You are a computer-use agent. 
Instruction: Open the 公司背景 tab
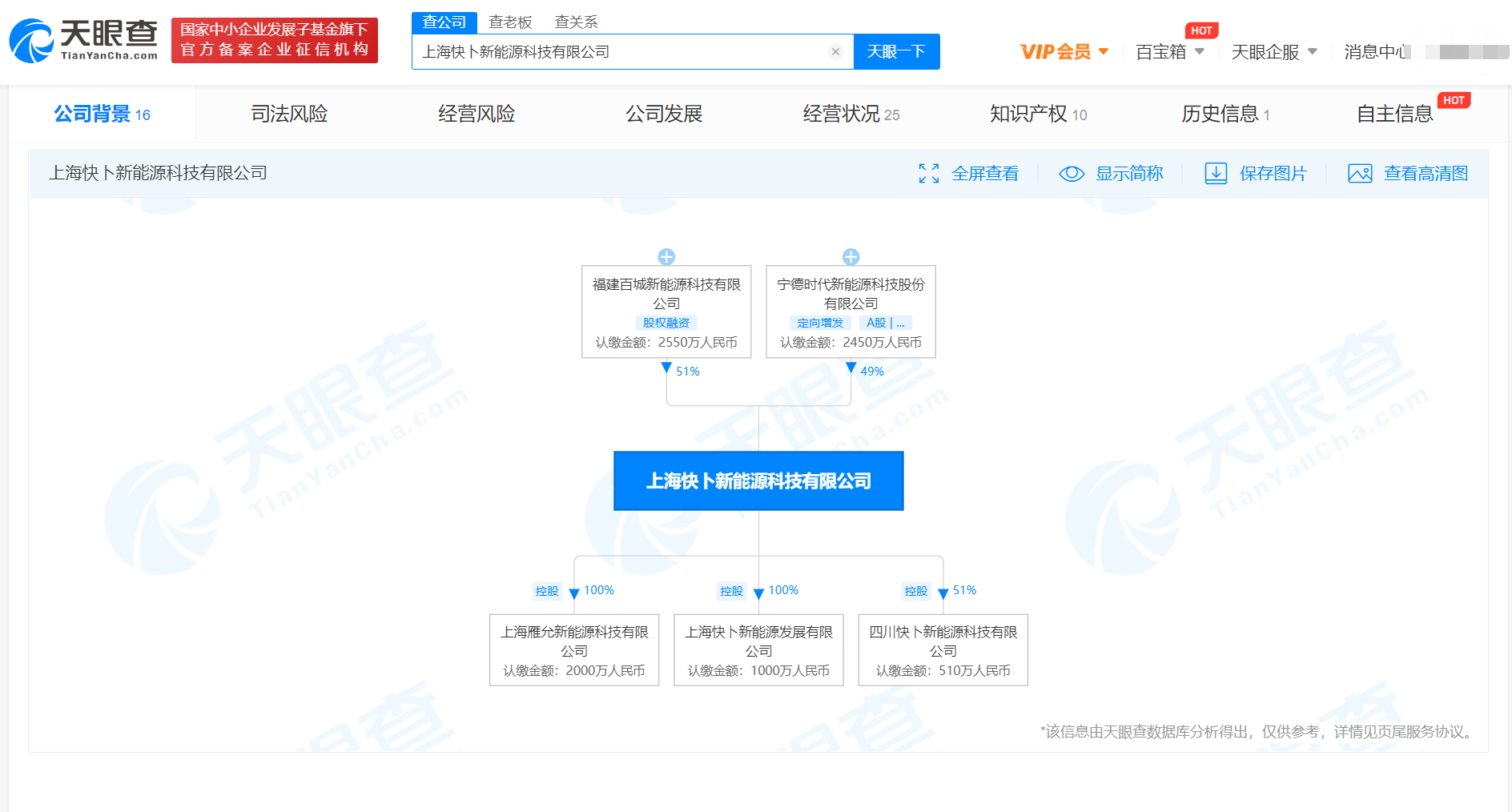pyautogui.click(x=102, y=115)
